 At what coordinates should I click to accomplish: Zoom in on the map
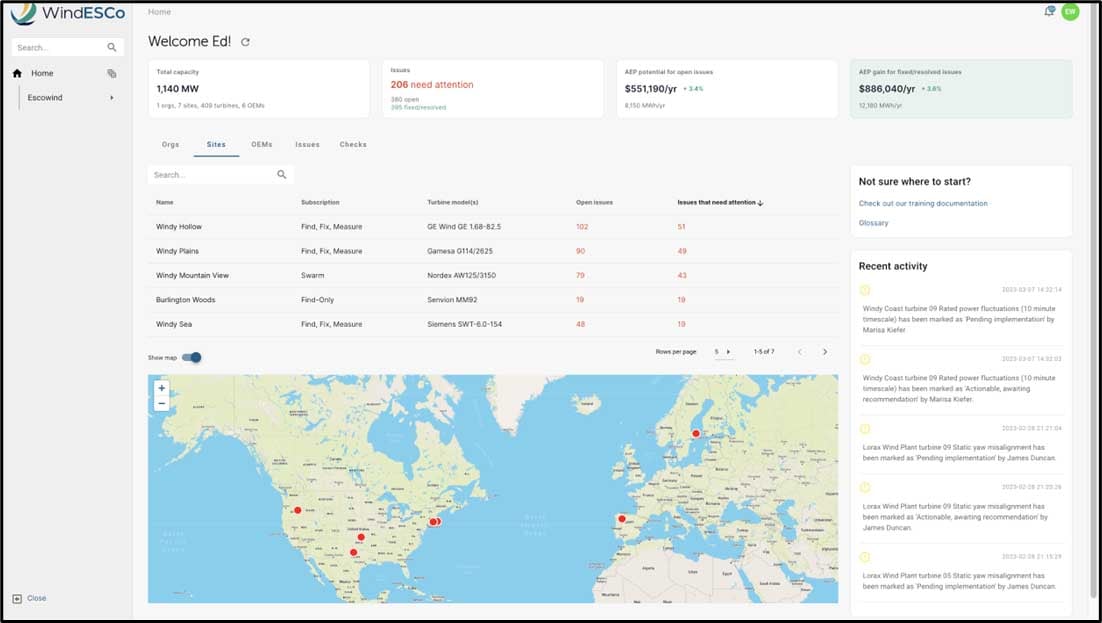(162, 388)
